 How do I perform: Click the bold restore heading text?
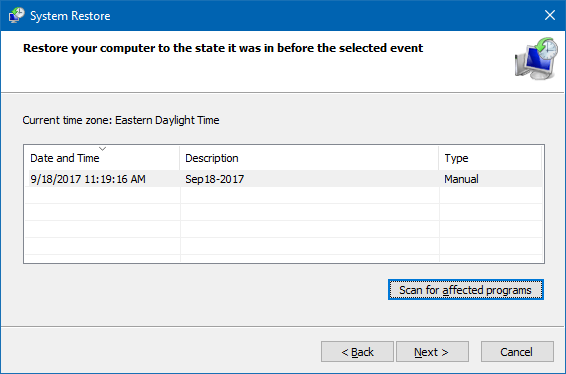pos(223,48)
